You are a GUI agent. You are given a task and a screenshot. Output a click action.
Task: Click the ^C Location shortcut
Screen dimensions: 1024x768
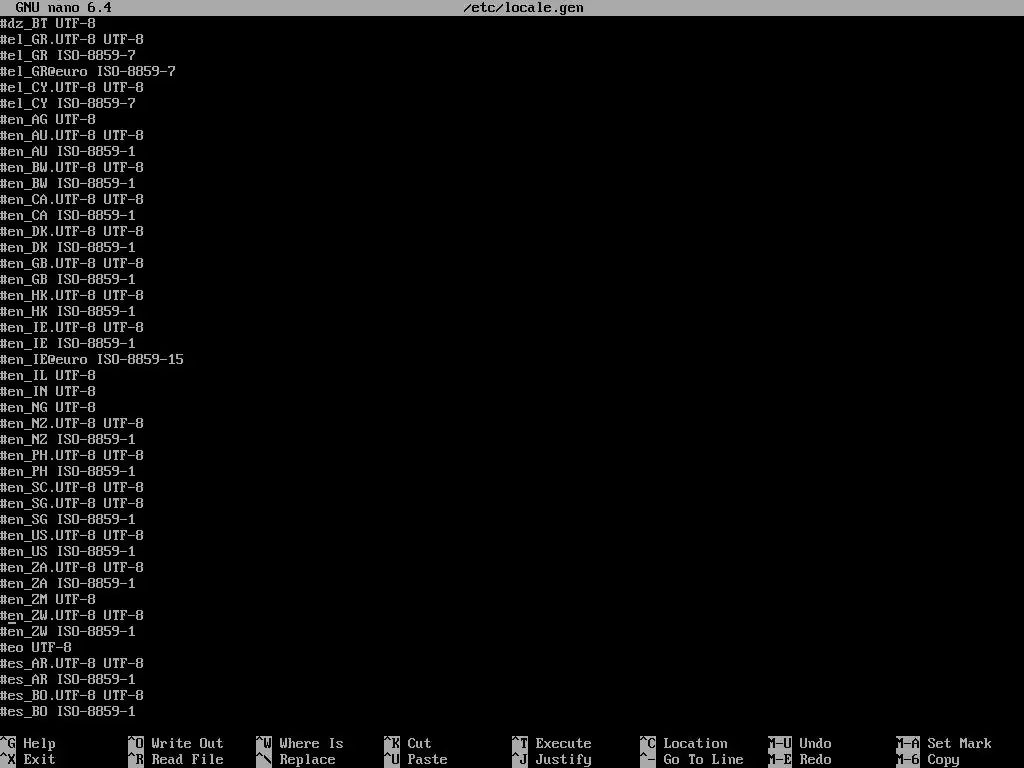pos(684,743)
